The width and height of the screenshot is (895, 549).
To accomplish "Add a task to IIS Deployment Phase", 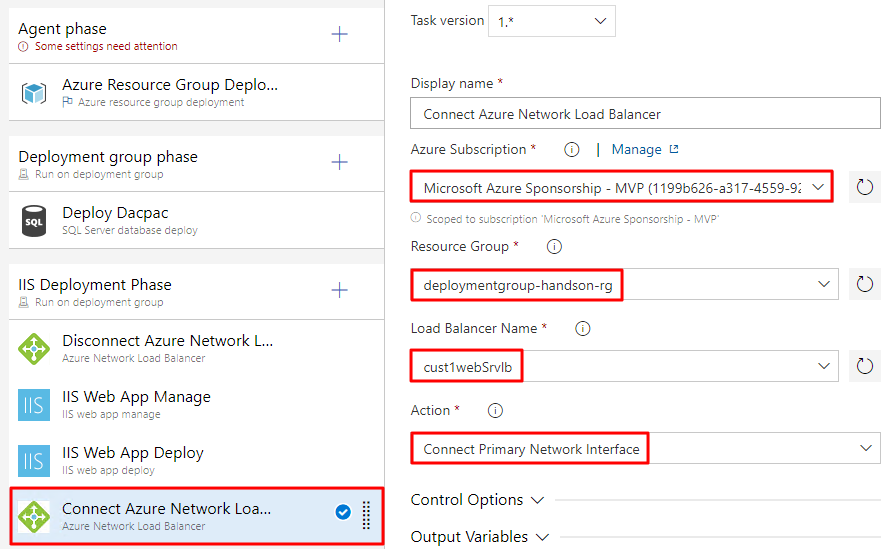I will point(340,290).
